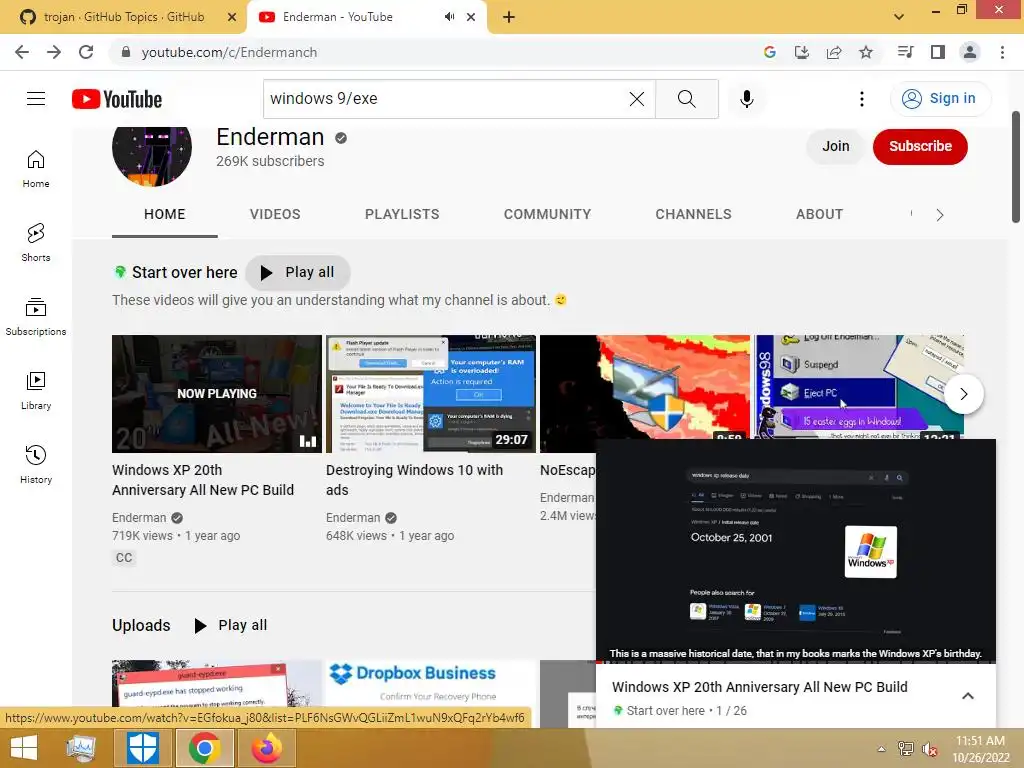Open History in the sidebar
Viewport: 1024px width, 768px height.
36,464
